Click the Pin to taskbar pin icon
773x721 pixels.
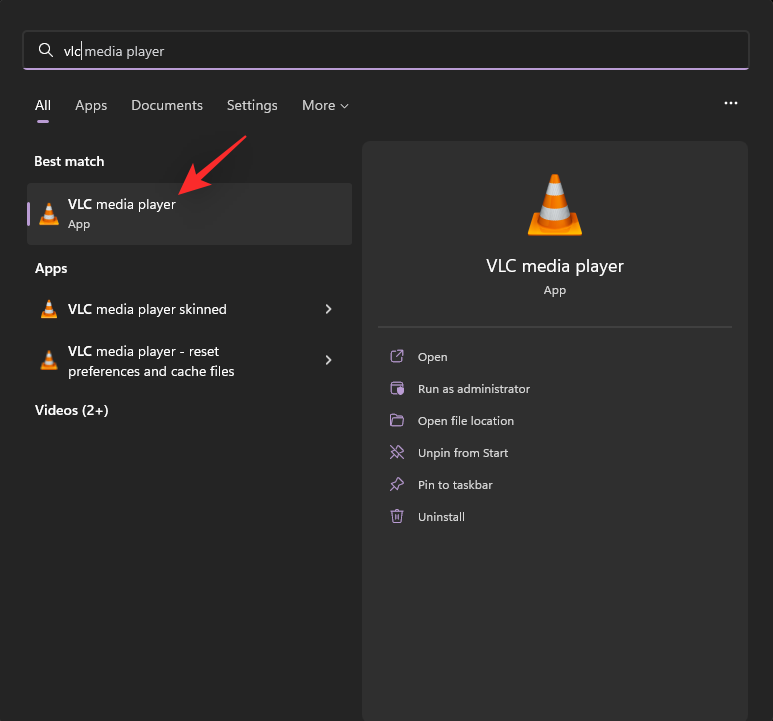pos(397,484)
